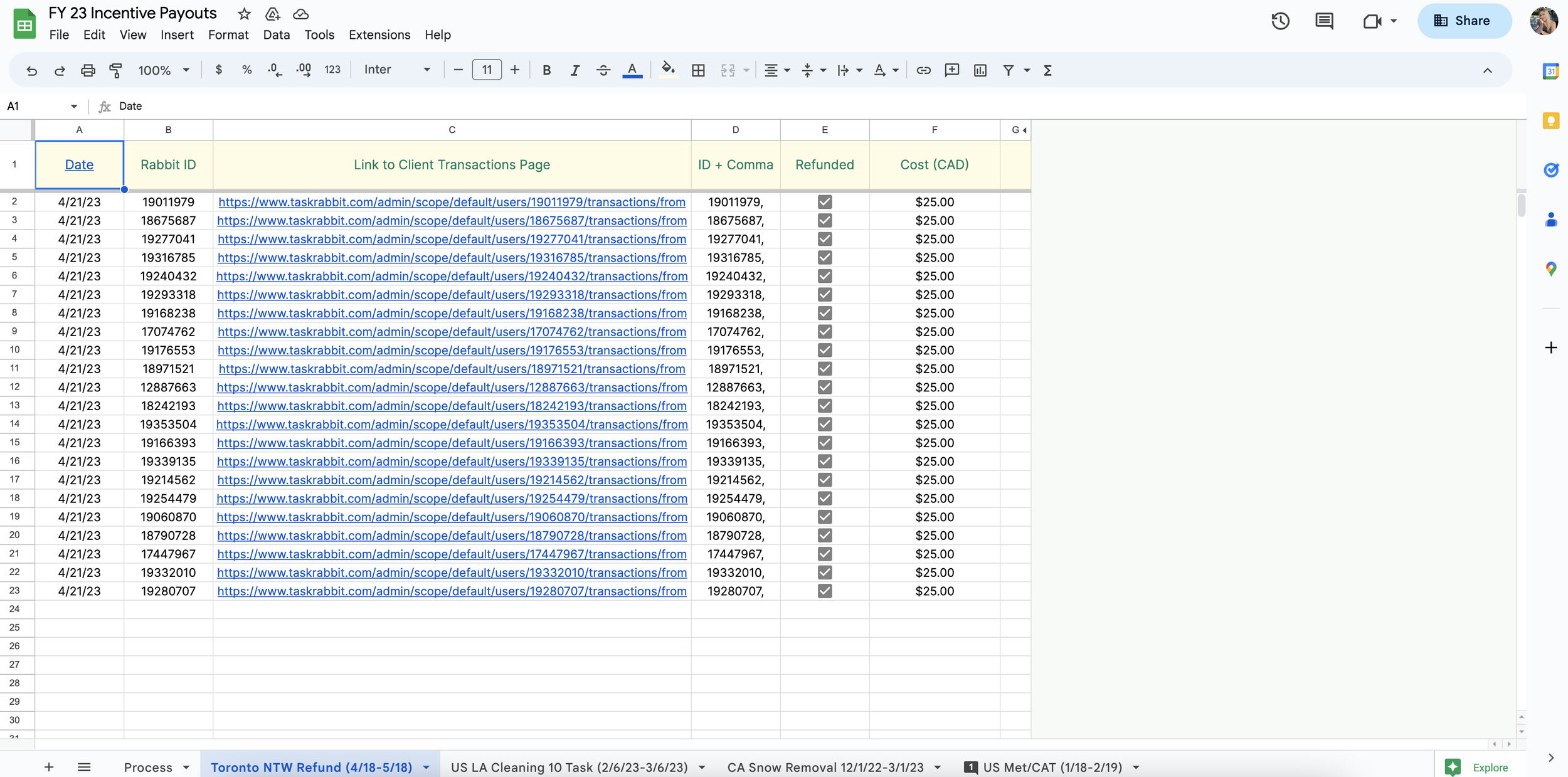Click the font size input field
The width and height of the screenshot is (1568, 777).
[487, 70]
